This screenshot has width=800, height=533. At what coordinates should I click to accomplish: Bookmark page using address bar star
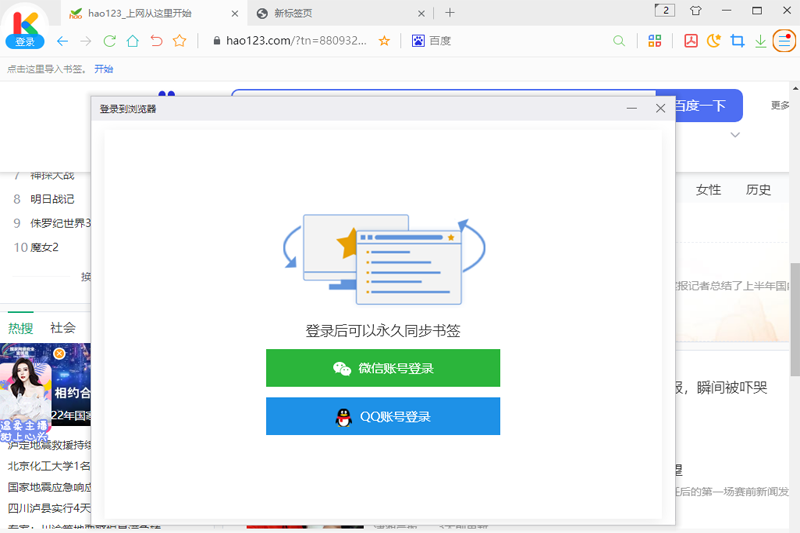pos(384,41)
